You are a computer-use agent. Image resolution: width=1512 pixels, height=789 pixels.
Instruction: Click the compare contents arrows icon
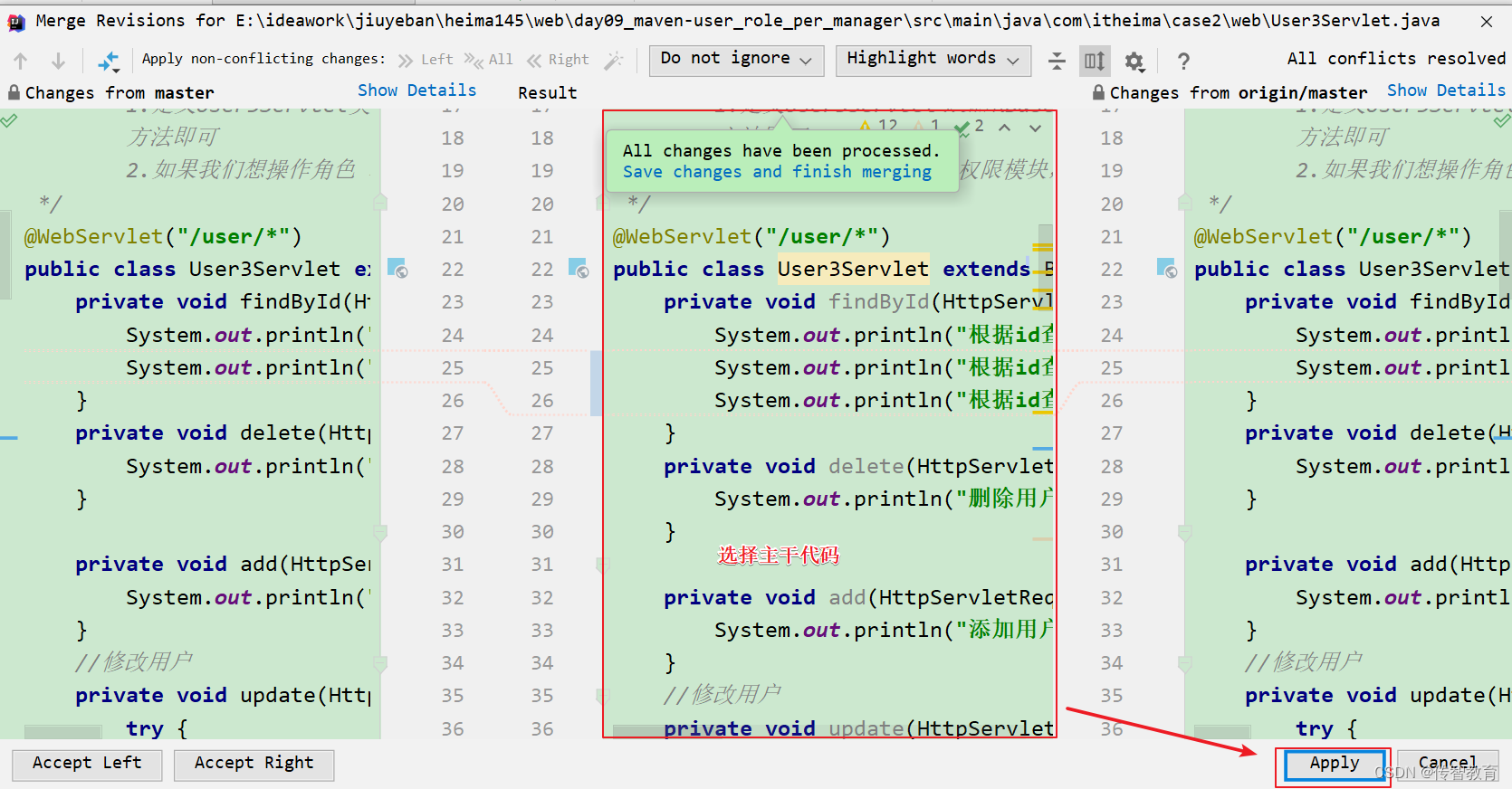109,61
